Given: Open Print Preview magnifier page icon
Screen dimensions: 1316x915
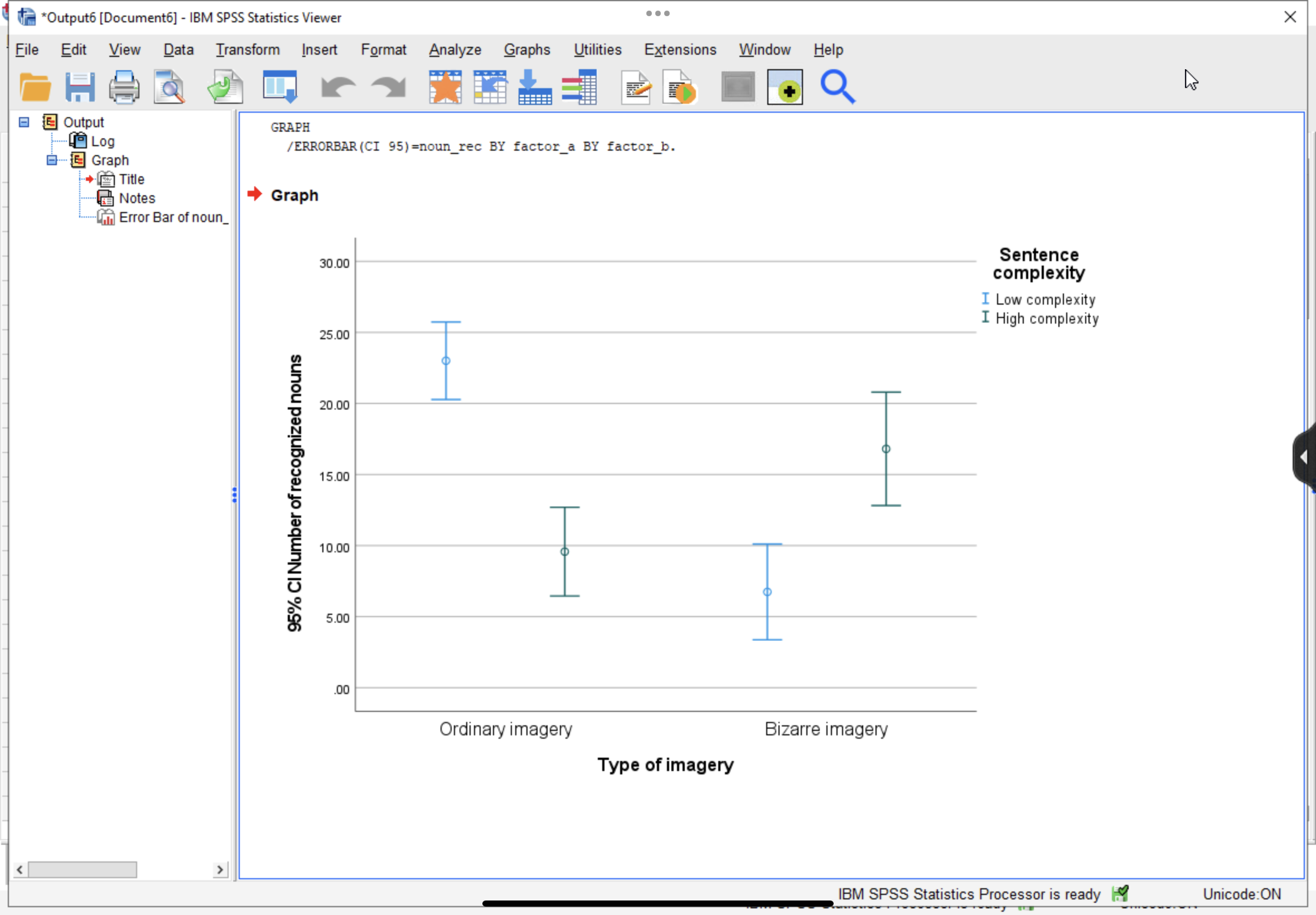Looking at the screenshot, I should [x=169, y=88].
